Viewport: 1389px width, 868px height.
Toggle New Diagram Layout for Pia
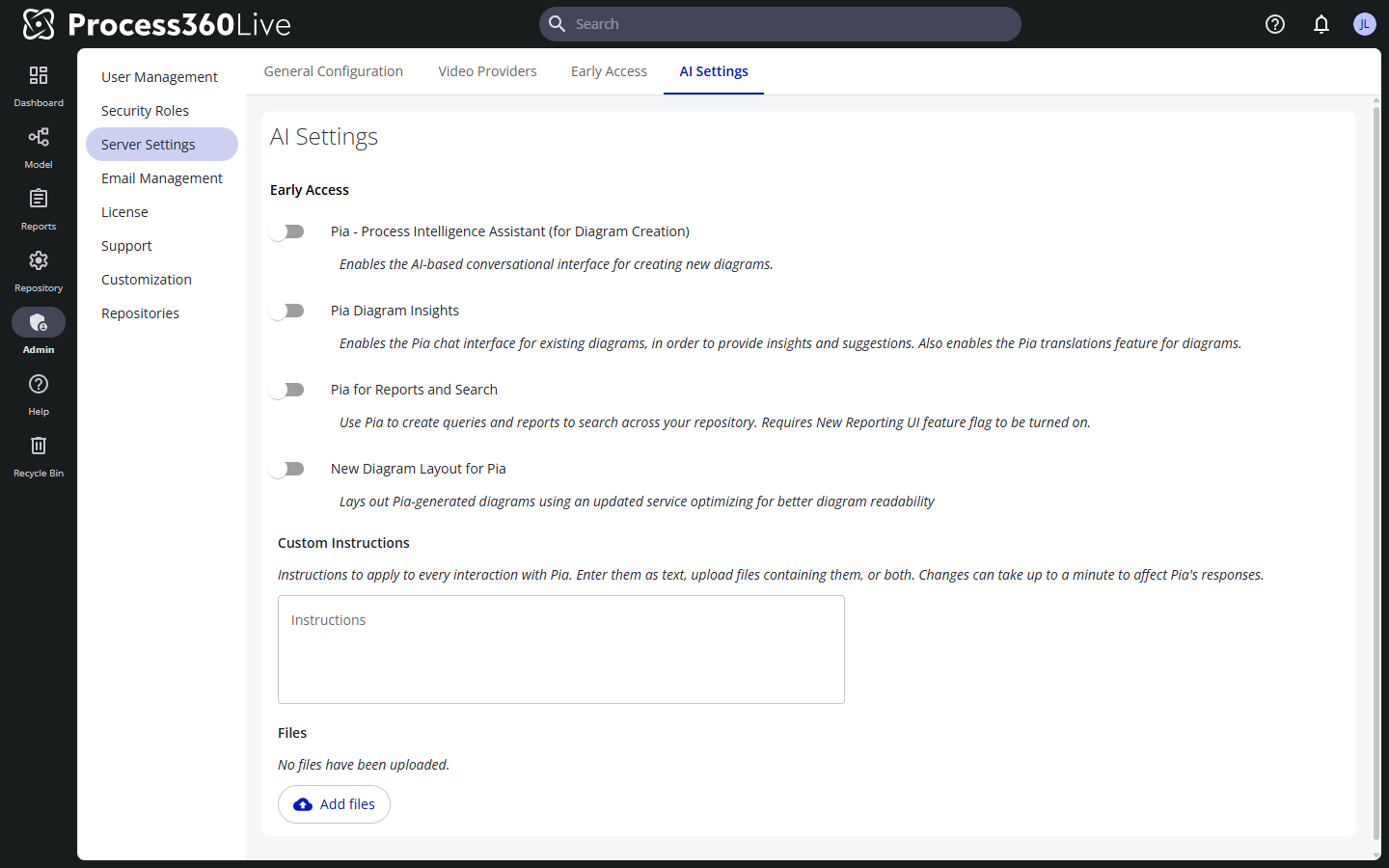tap(286, 469)
